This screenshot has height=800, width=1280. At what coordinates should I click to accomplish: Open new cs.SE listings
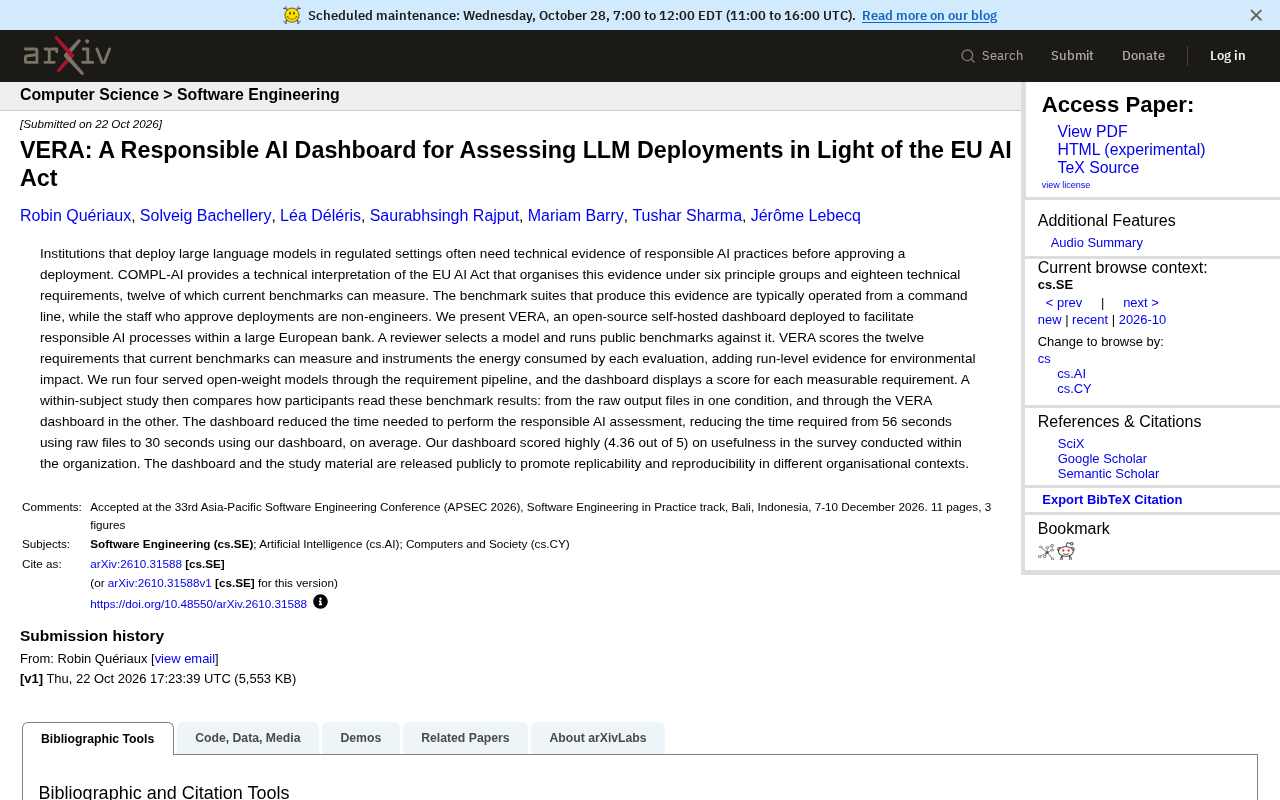[1050, 320]
